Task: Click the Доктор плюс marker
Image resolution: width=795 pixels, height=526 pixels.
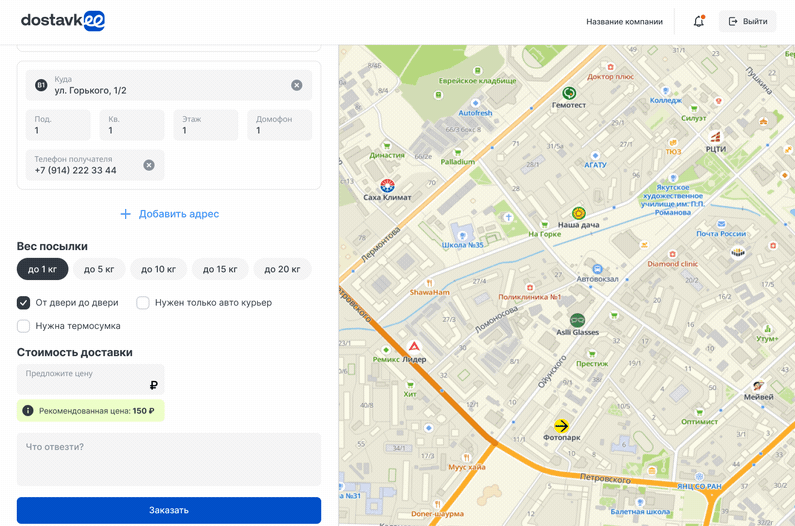Action: pyautogui.click(x=610, y=67)
